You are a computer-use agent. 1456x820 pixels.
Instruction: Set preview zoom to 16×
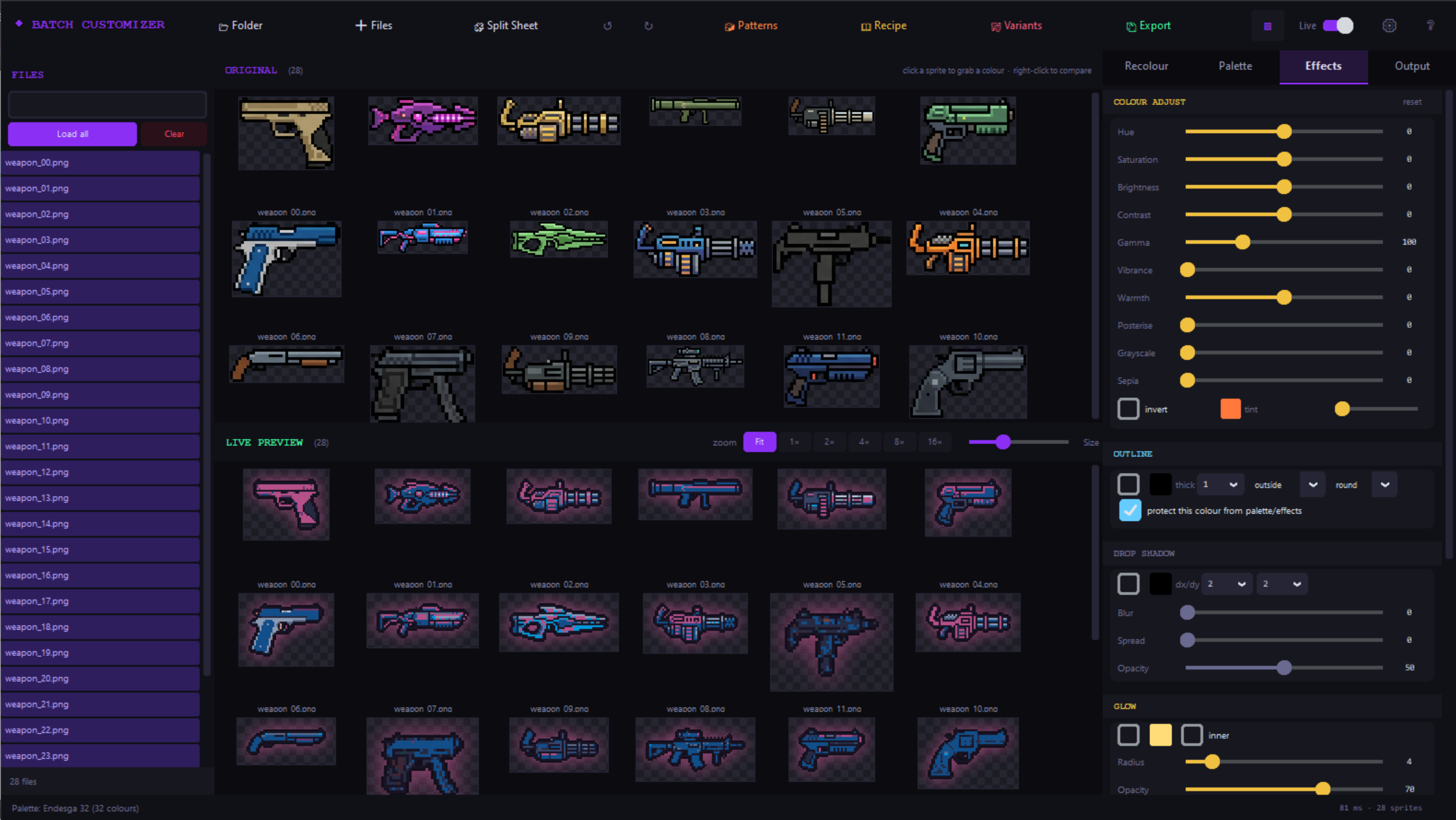(x=935, y=442)
